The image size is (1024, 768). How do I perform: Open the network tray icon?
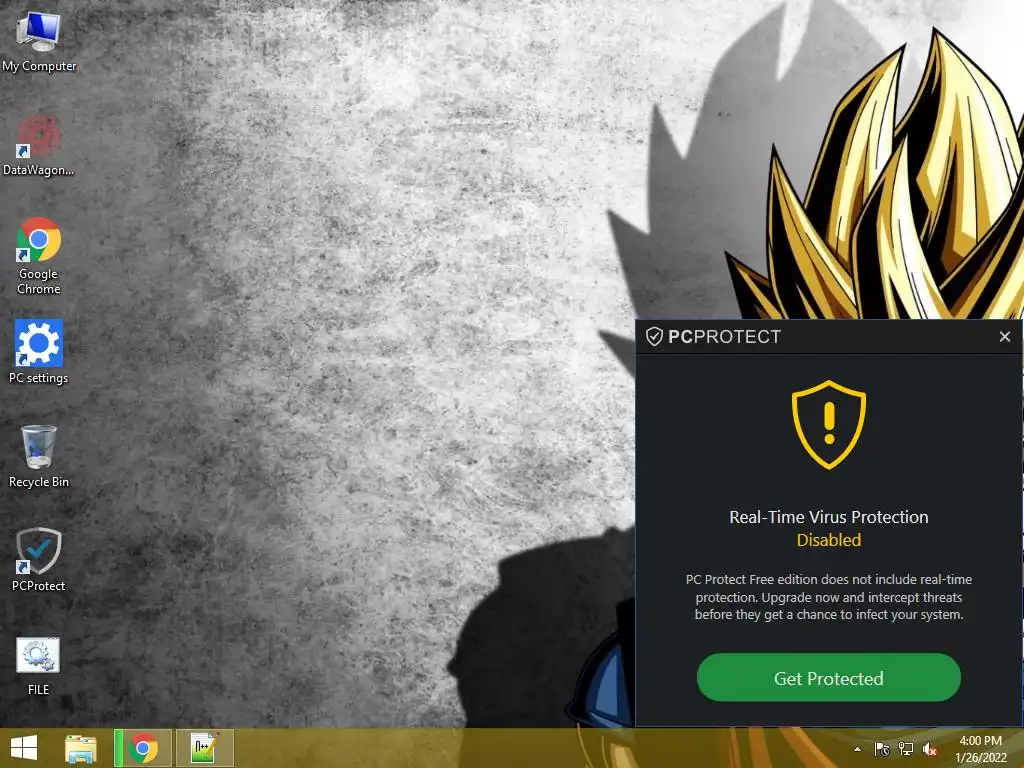pyautogui.click(x=906, y=749)
